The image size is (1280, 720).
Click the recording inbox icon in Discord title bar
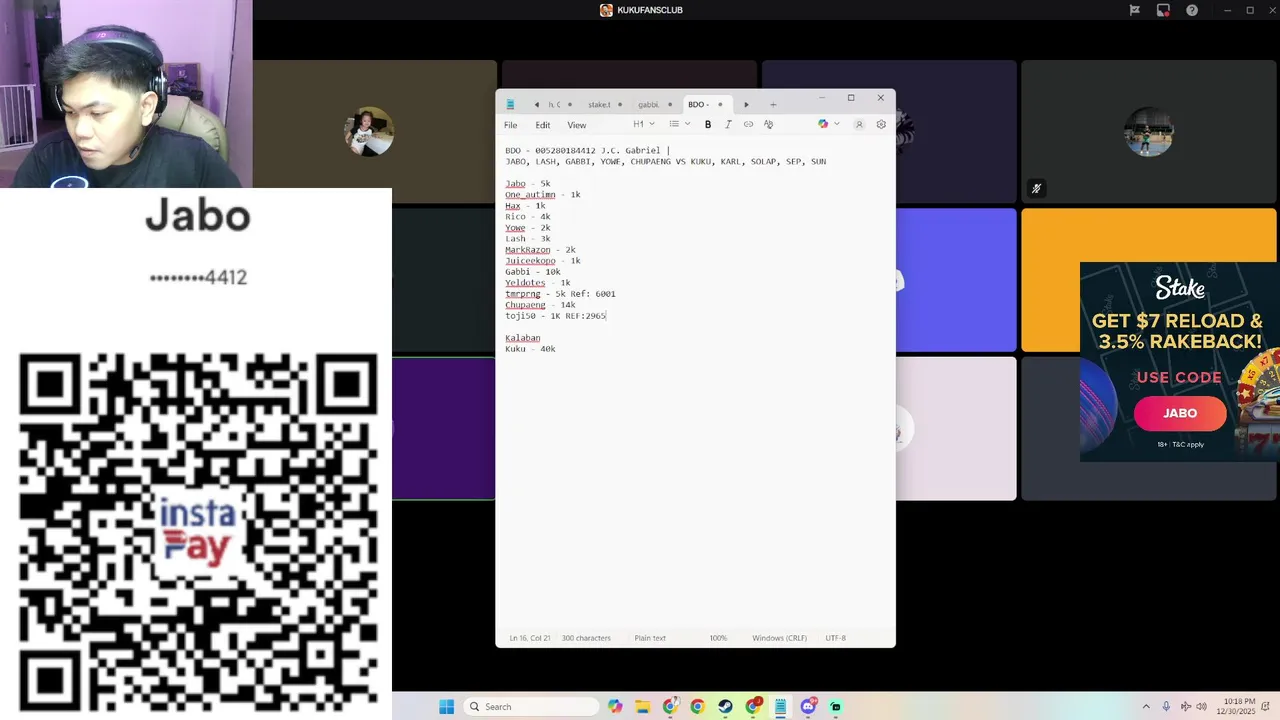[x=1163, y=10]
